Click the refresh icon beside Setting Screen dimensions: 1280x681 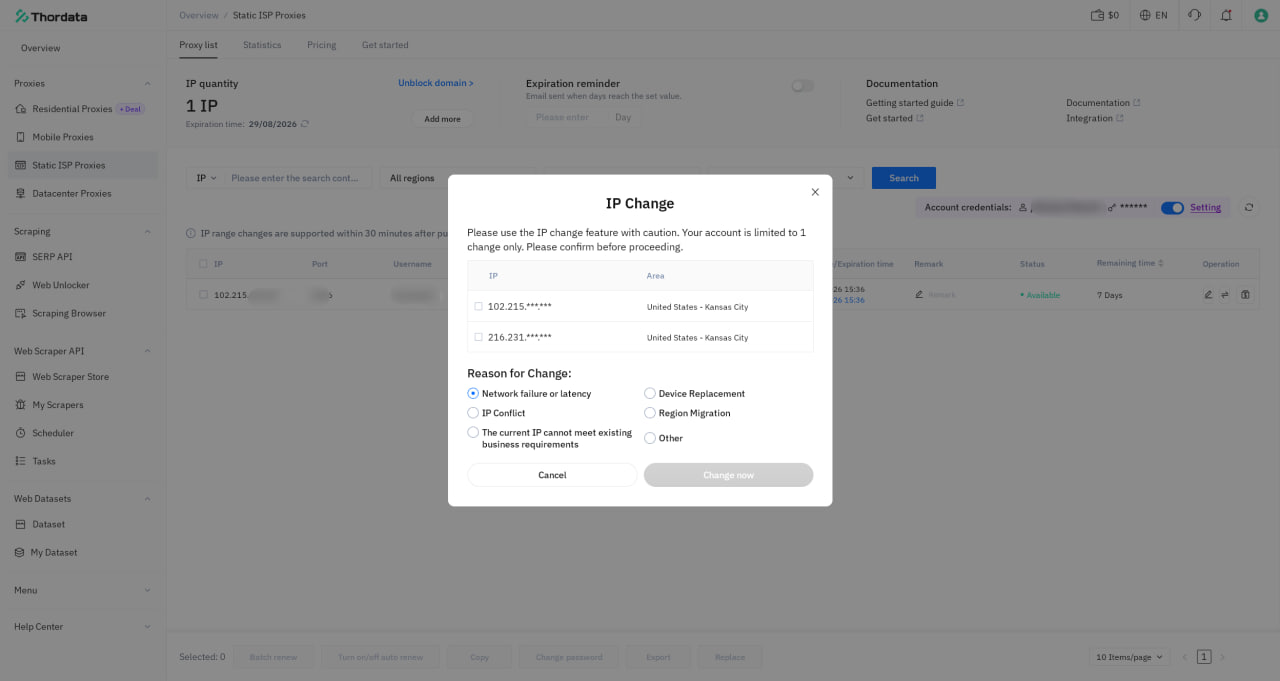click(x=1248, y=208)
